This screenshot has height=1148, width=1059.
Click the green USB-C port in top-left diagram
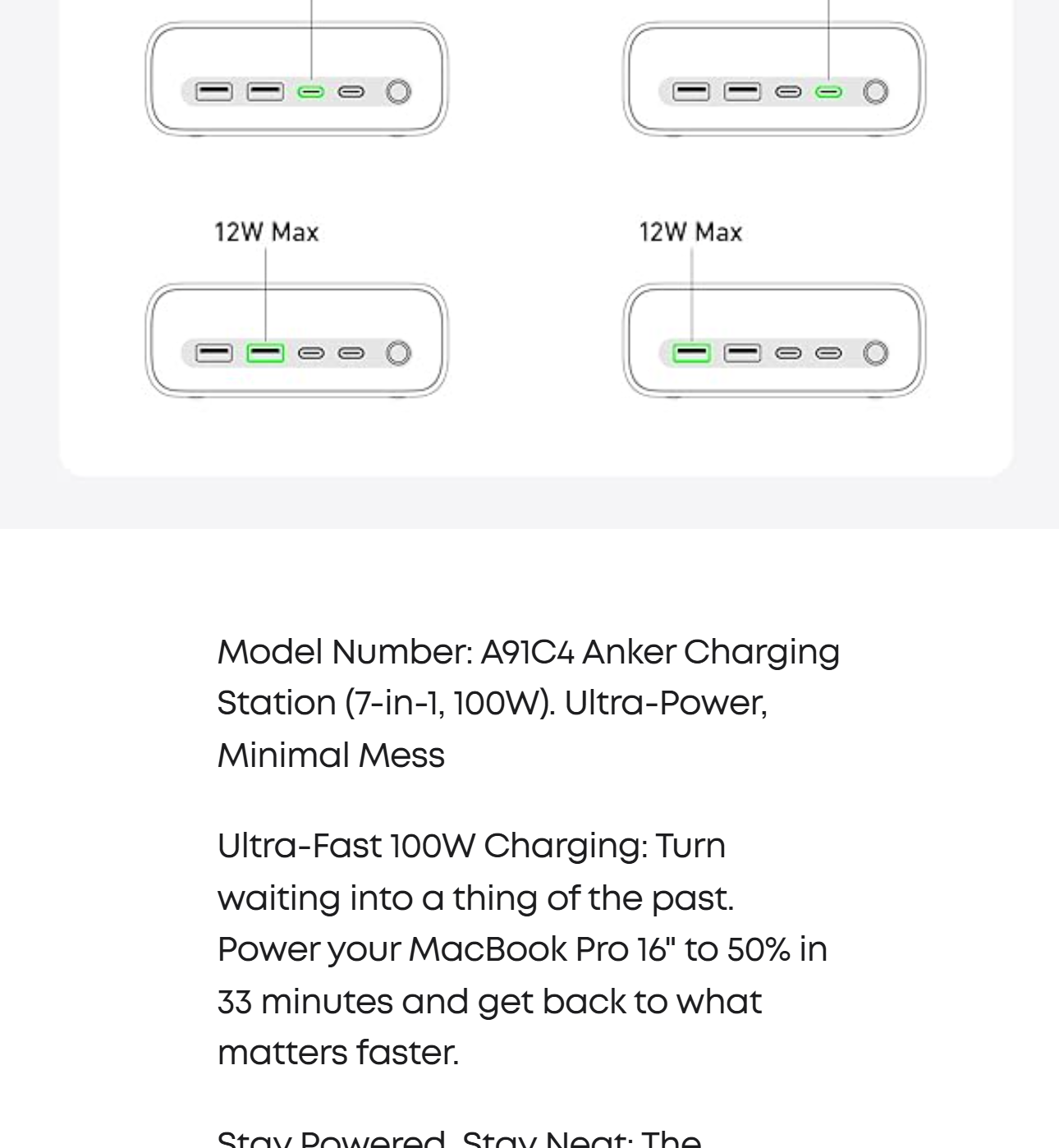309,92
